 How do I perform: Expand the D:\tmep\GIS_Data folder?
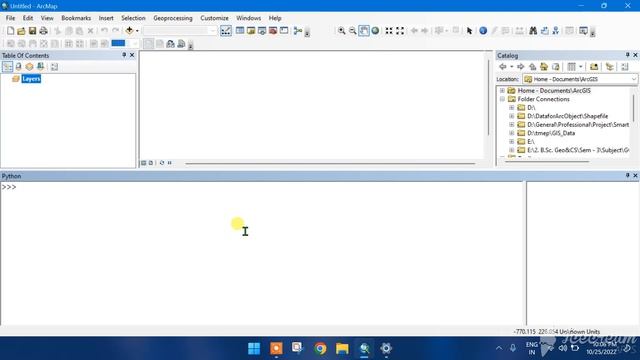point(512,133)
